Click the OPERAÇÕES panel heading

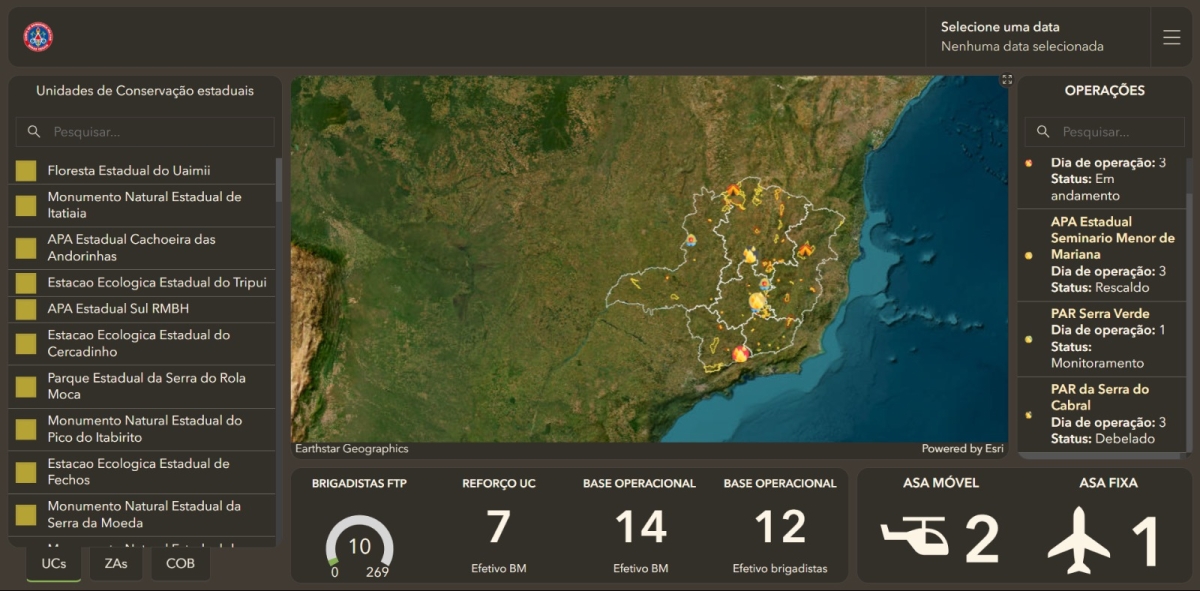tap(1105, 91)
